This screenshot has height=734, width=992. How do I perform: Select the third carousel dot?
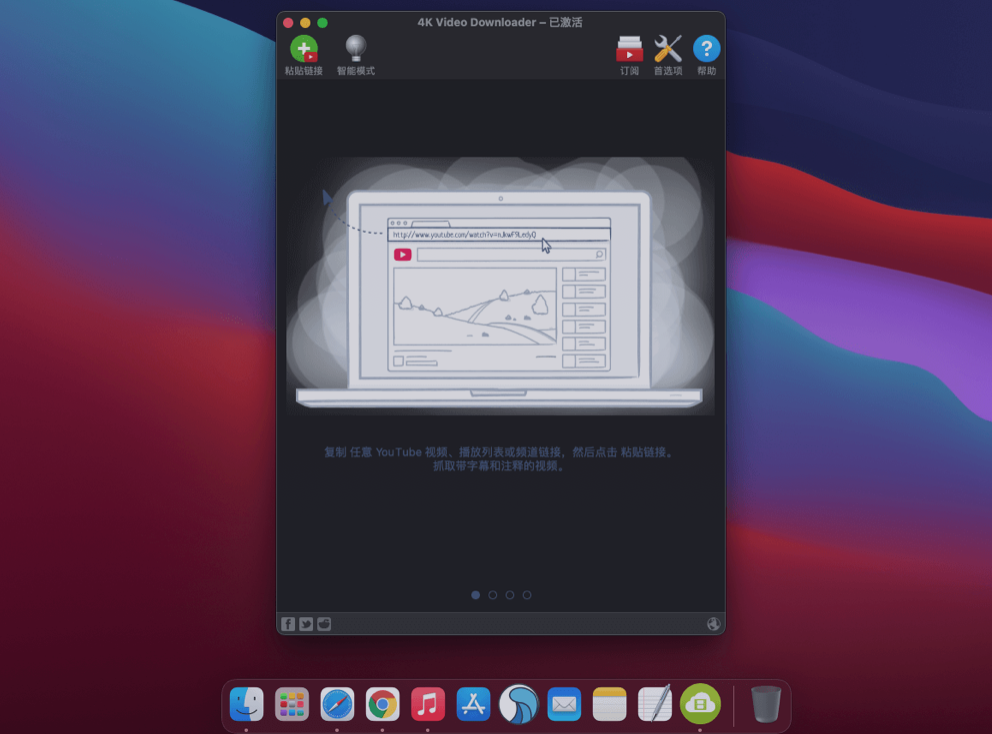click(x=510, y=594)
